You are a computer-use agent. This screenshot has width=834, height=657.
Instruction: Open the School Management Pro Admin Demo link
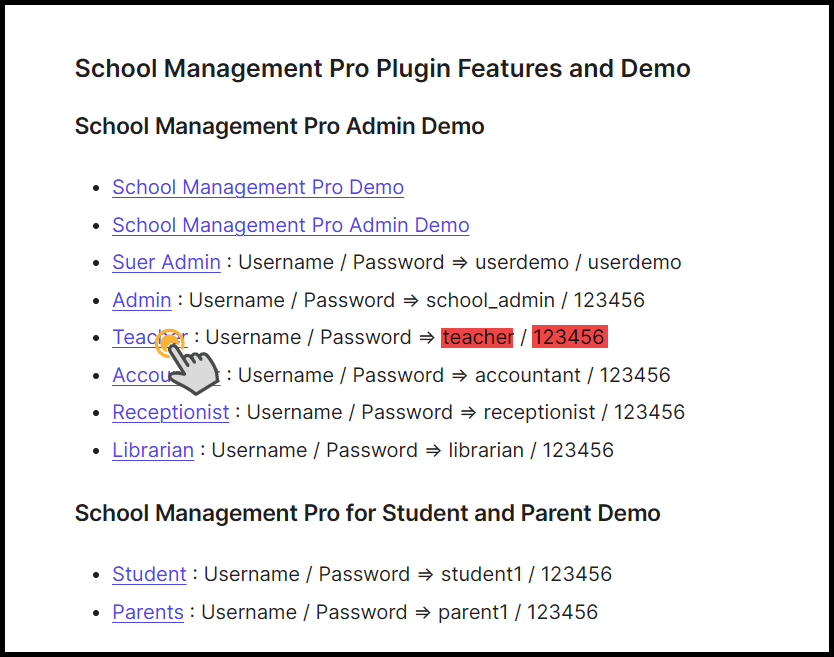click(x=290, y=225)
